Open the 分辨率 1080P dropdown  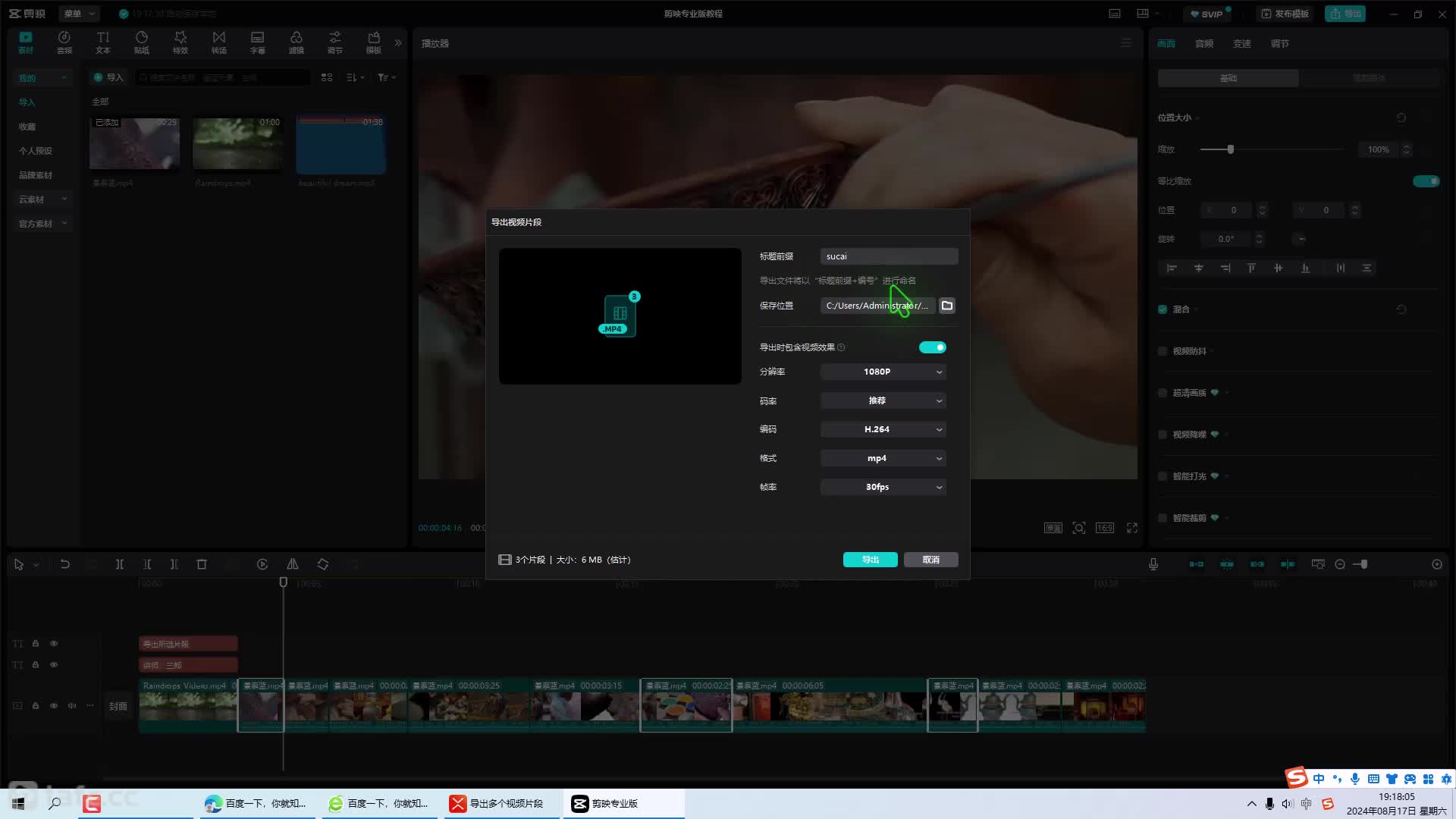click(x=883, y=372)
